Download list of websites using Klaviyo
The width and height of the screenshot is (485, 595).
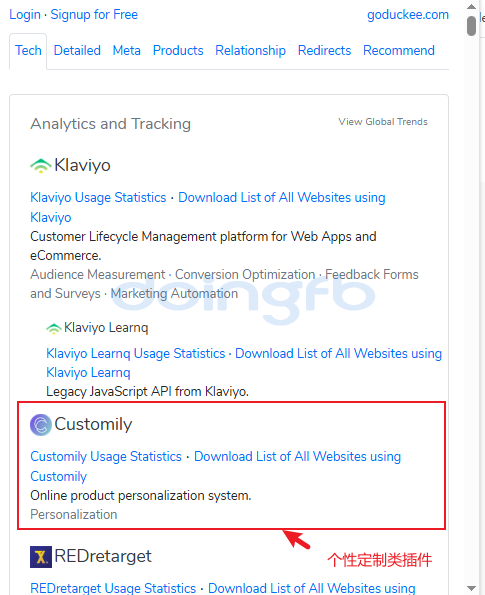point(282,198)
